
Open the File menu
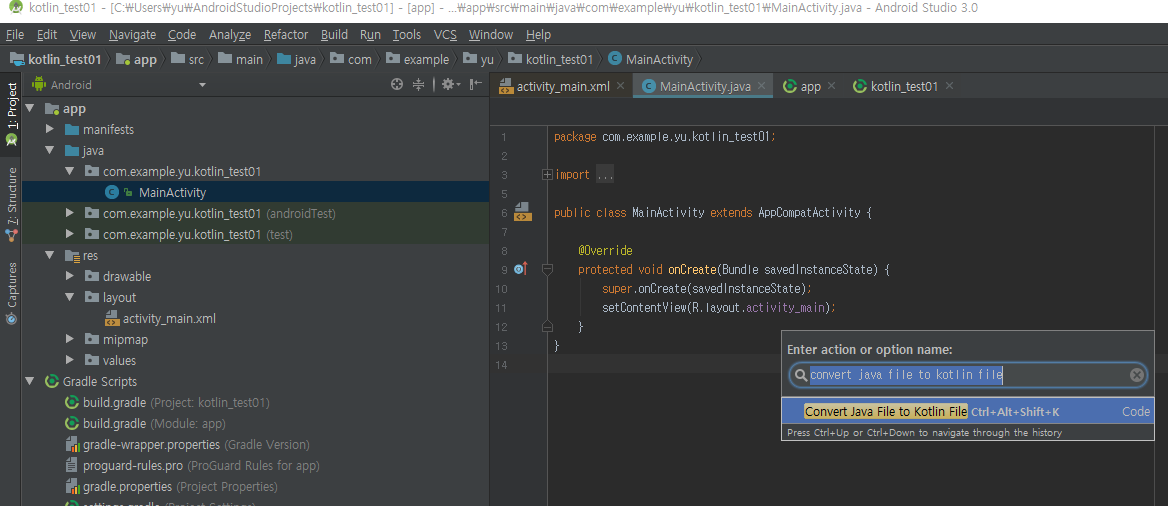[15, 34]
